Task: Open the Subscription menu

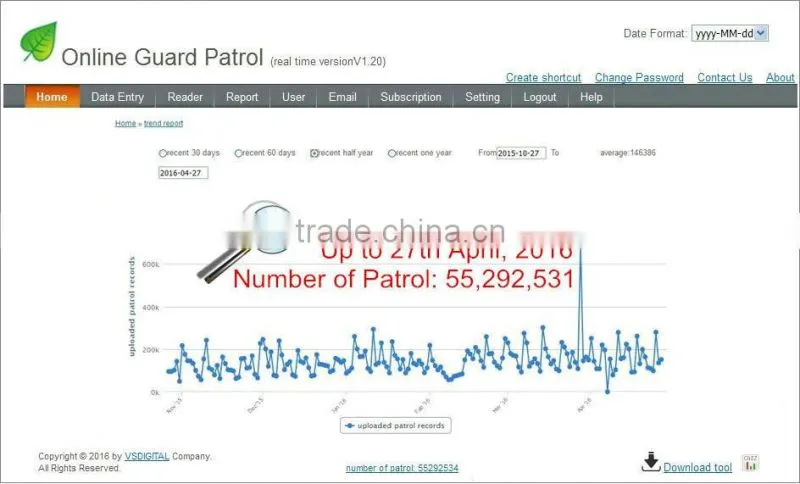Action: click(411, 97)
